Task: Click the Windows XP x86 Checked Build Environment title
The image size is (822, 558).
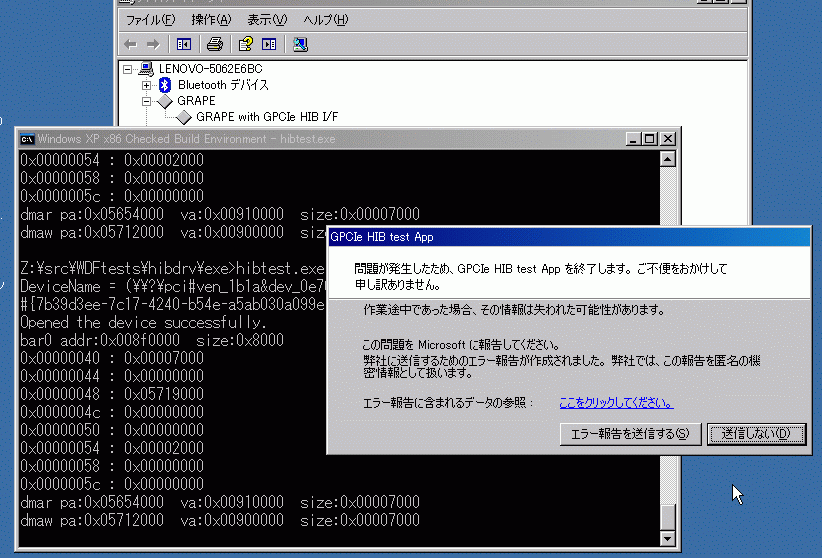Action: coord(186,139)
